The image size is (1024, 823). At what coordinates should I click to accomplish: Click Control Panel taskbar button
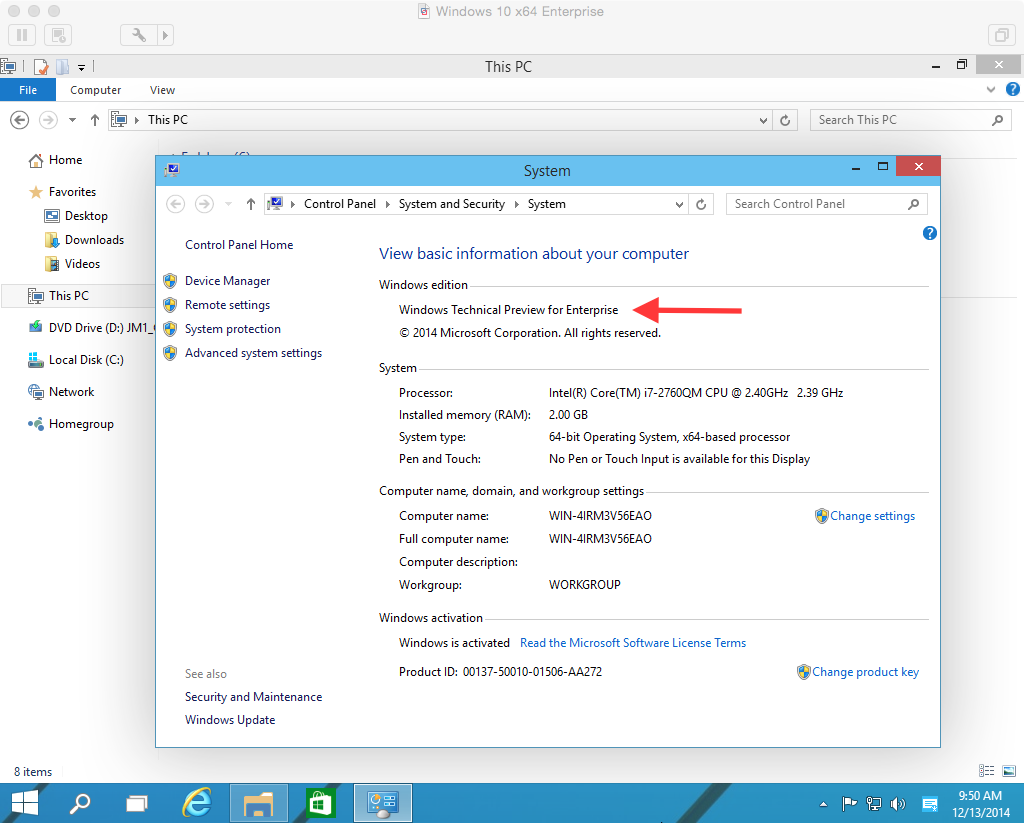383,803
